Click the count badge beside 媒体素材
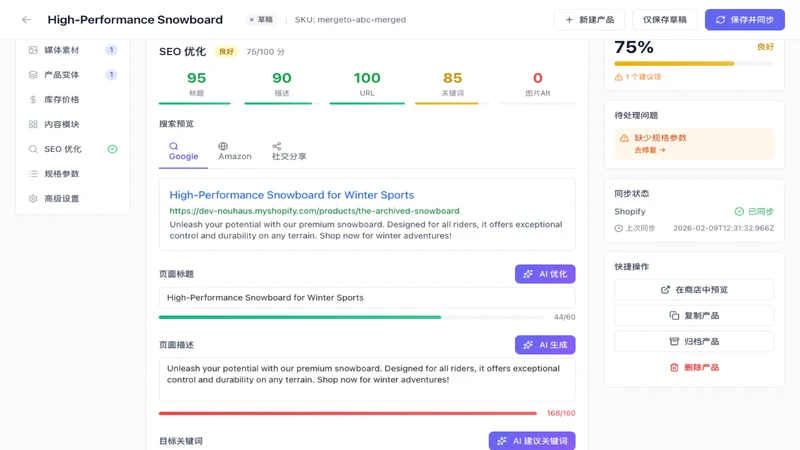 (111, 50)
